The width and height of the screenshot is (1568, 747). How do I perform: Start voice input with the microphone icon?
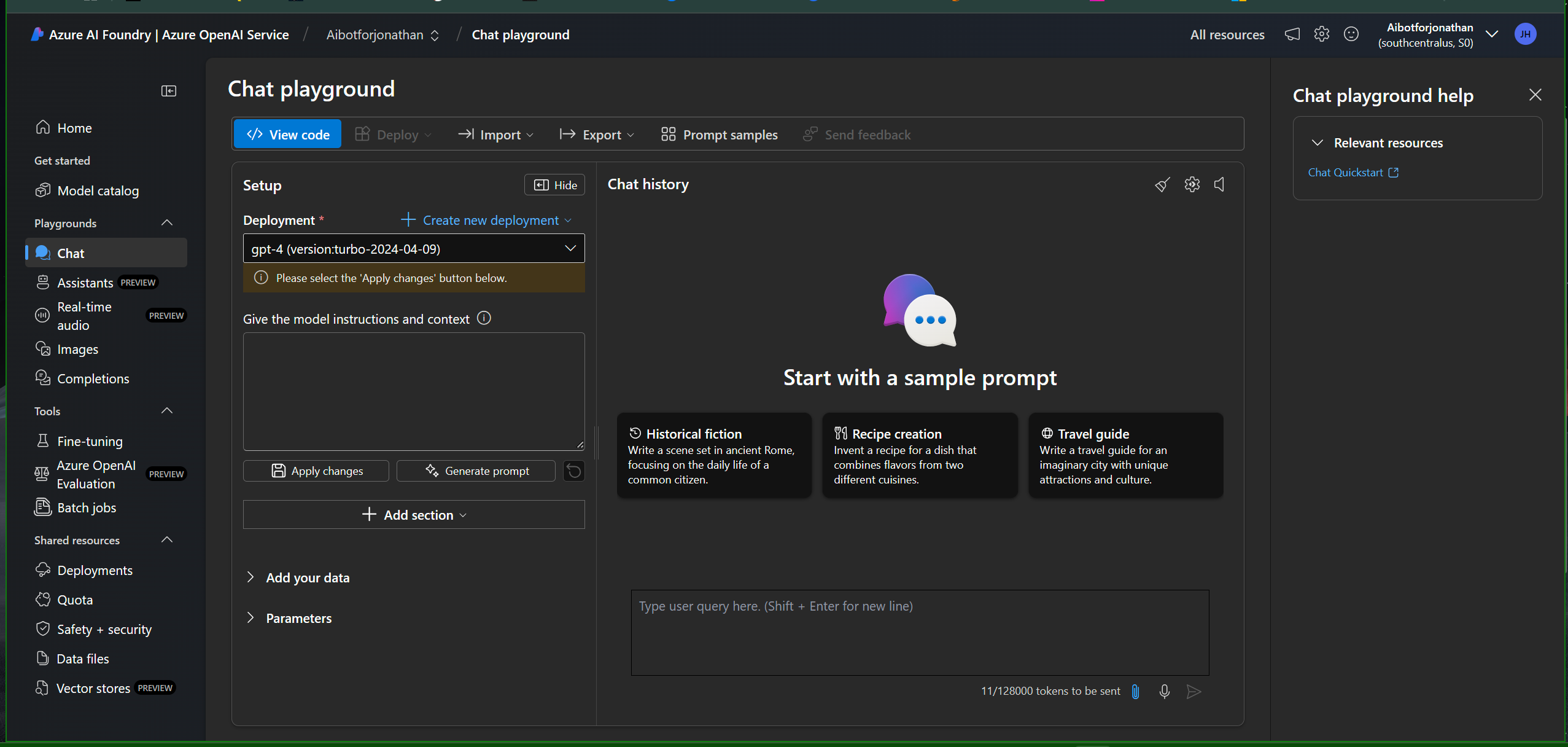tap(1164, 691)
